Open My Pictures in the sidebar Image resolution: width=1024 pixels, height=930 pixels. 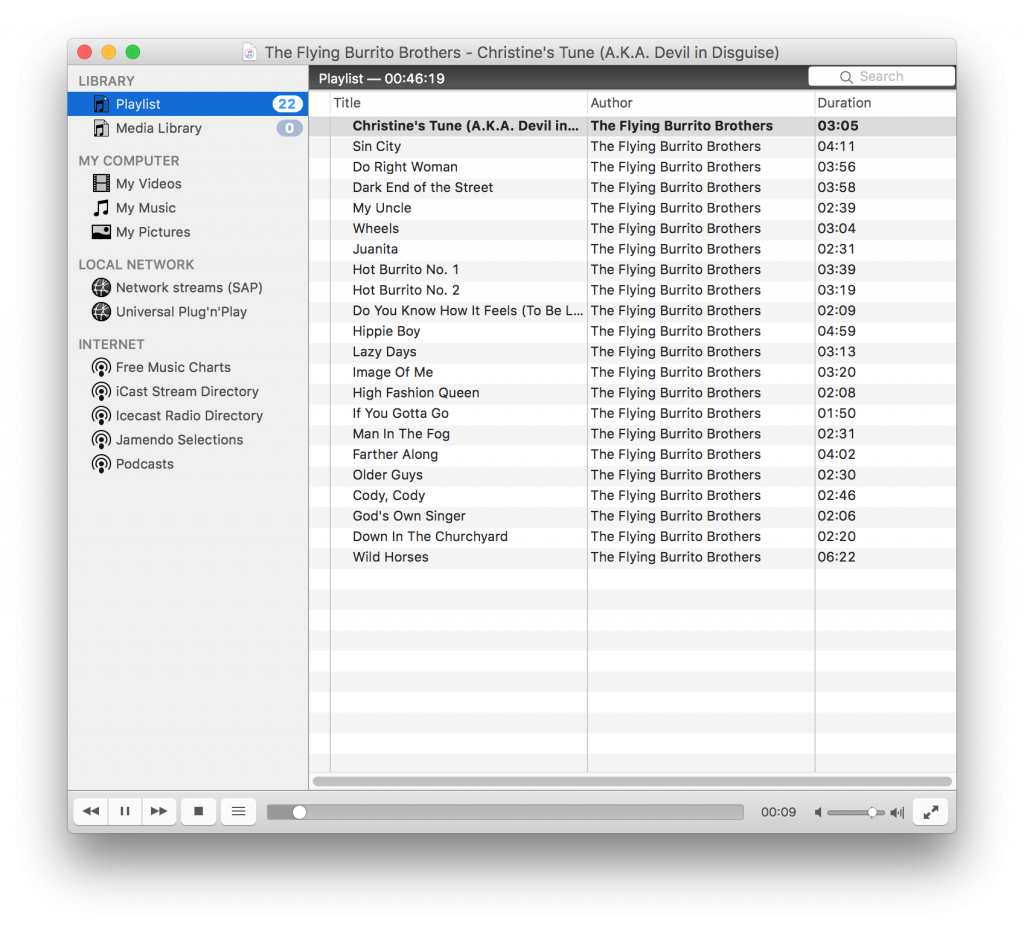pos(188,232)
